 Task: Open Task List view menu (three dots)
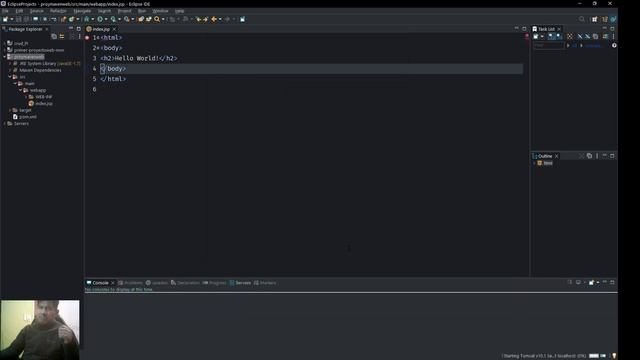click(x=613, y=36)
